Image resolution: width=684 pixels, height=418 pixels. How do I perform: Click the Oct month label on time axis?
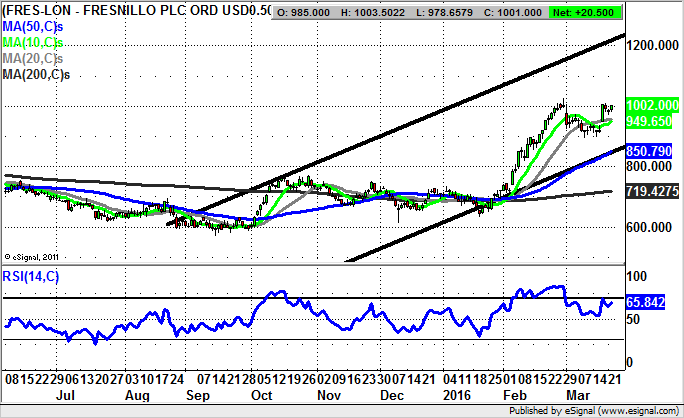coord(261,396)
